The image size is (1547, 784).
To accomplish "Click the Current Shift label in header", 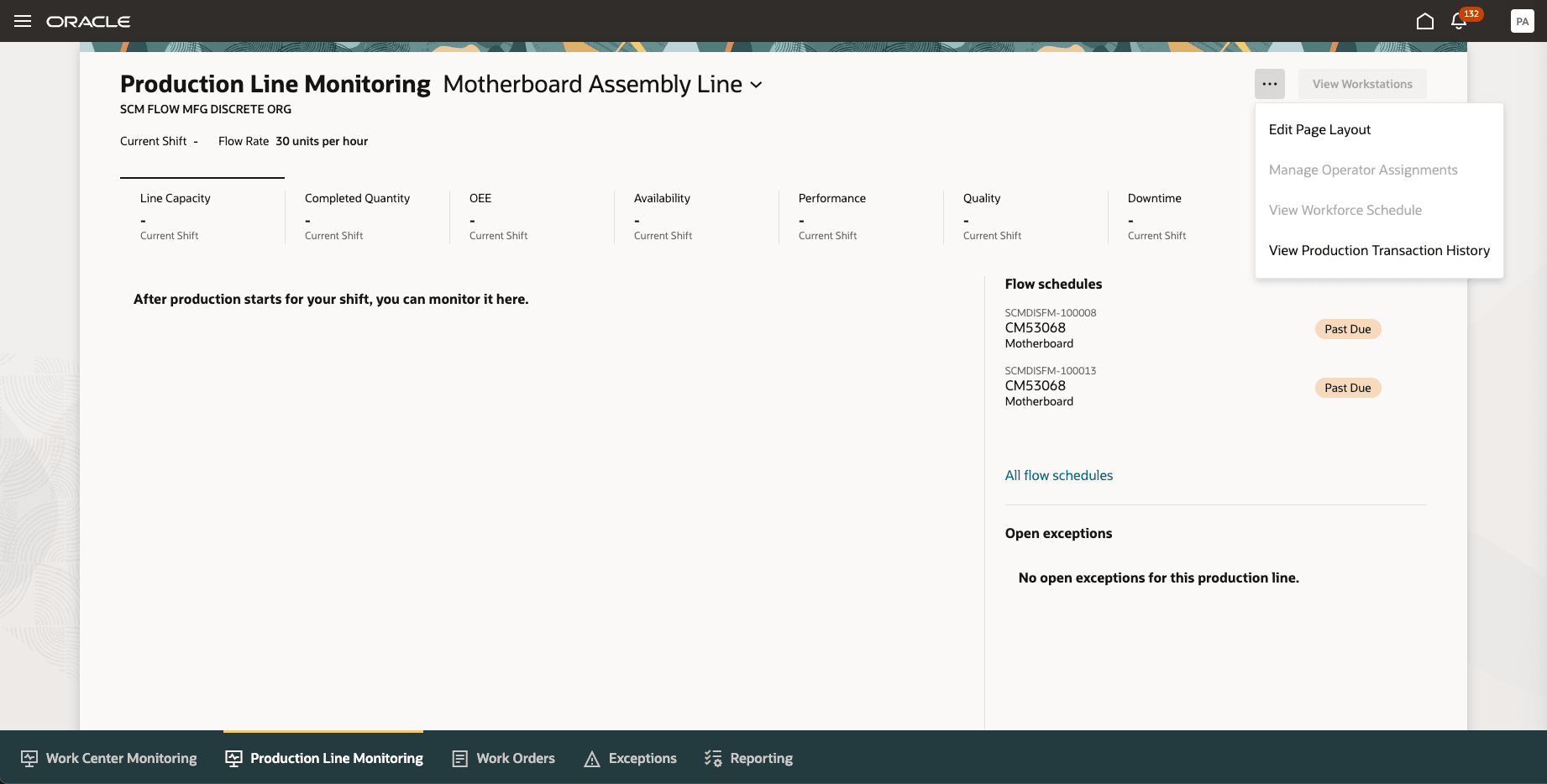I will (154, 141).
